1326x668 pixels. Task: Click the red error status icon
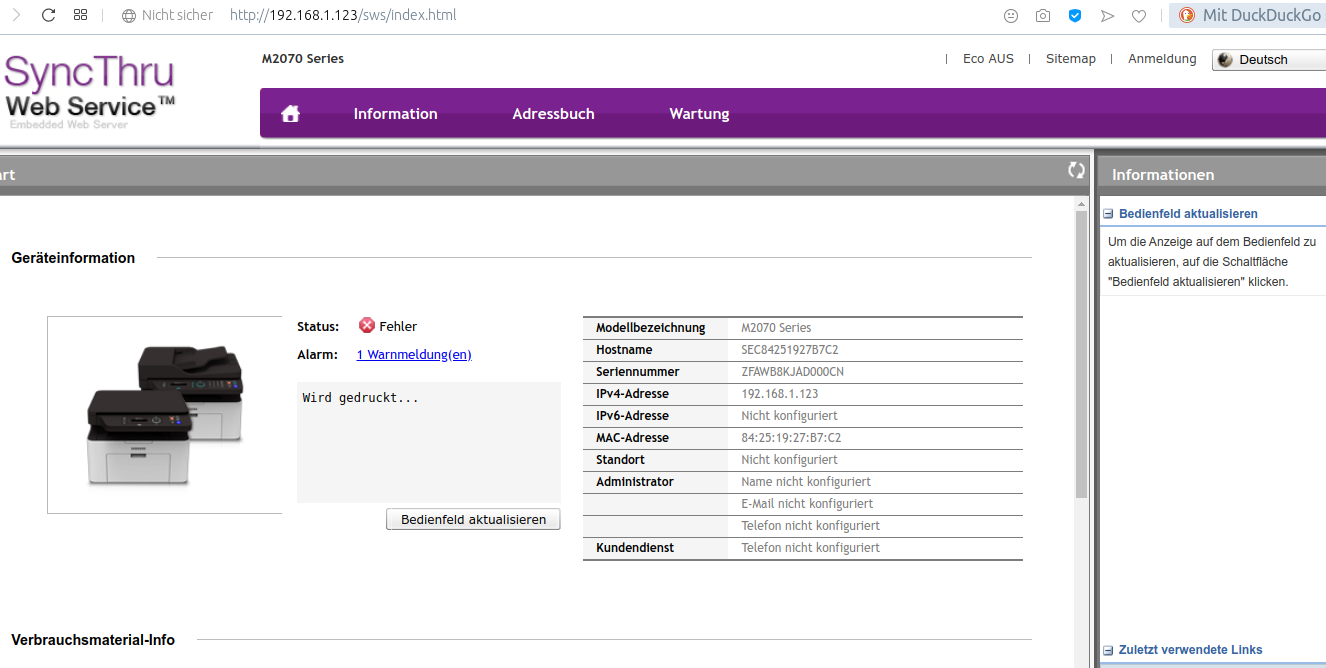[x=367, y=326]
